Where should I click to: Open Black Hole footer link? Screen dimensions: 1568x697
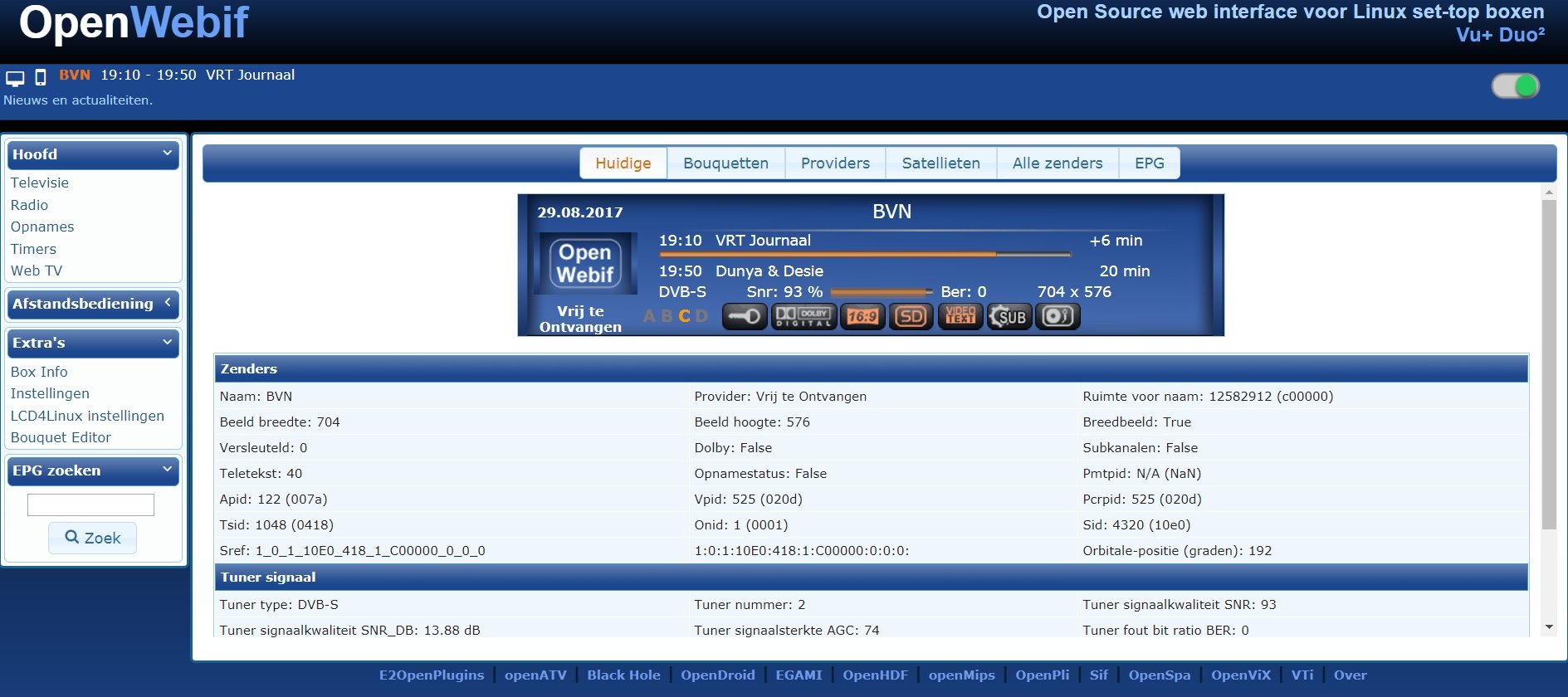point(623,675)
